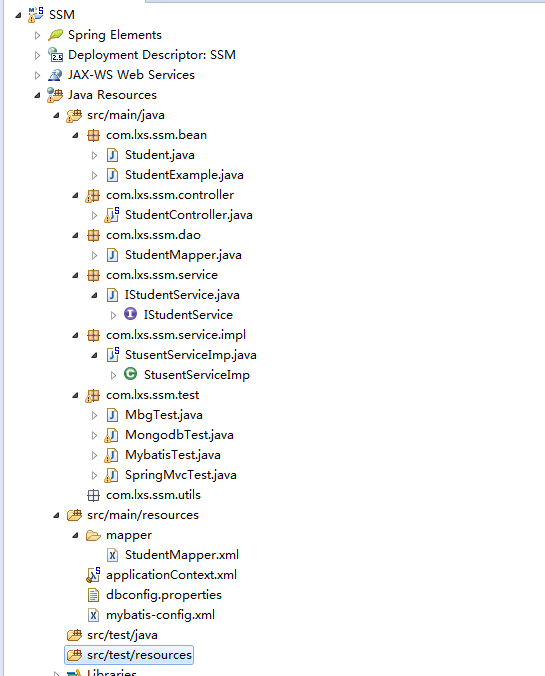Collapse the mapper folder
The image size is (545, 676).
click(75, 535)
